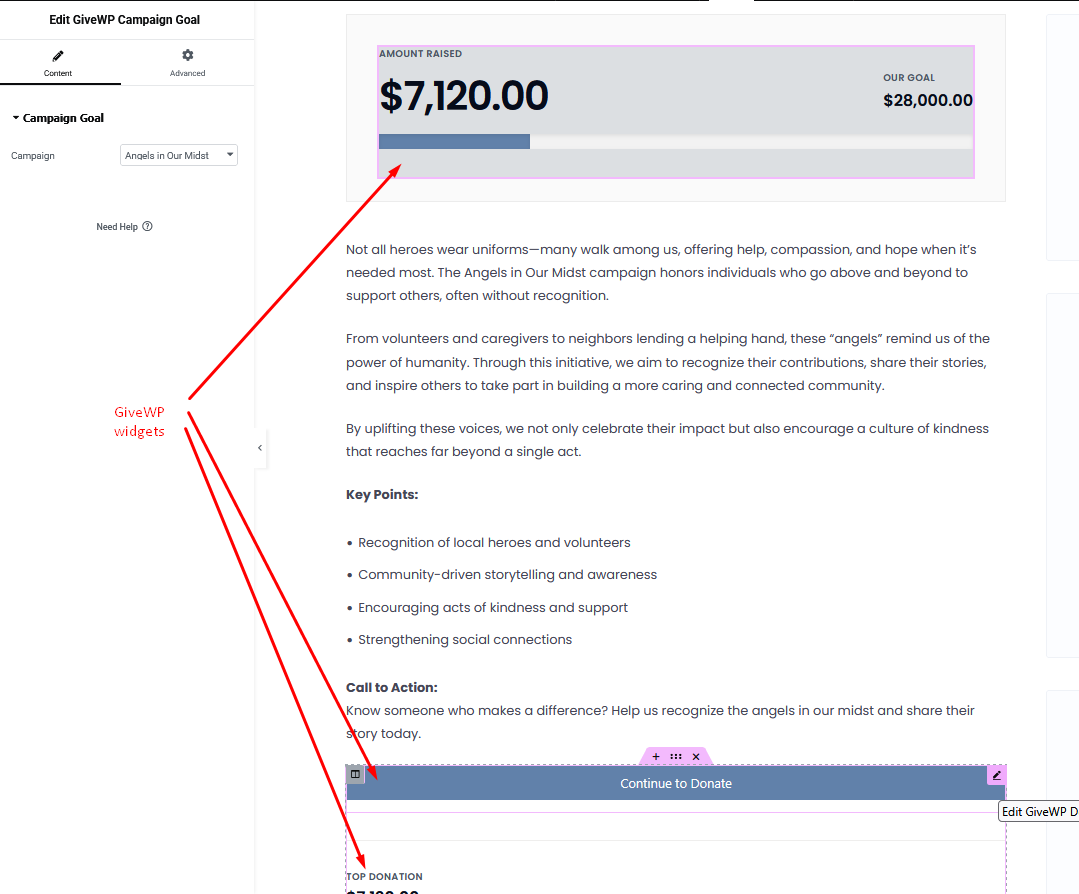Collapse the editor side panel arrow
Image resolution: width=1079 pixels, height=894 pixels.
pos(260,448)
